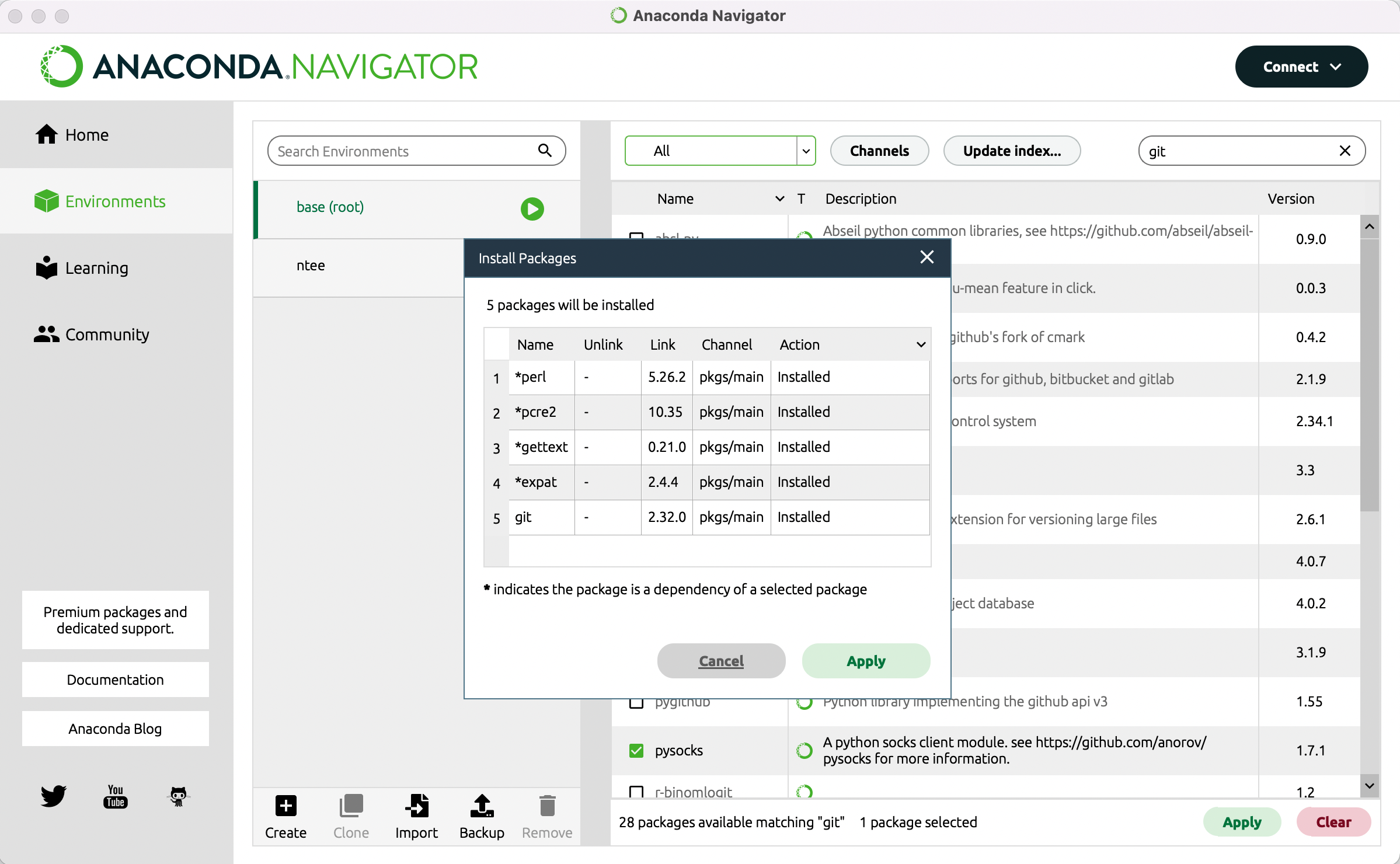Click the Remove environment trash icon
Image resolution: width=1400 pixels, height=864 pixels.
(547, 806)
